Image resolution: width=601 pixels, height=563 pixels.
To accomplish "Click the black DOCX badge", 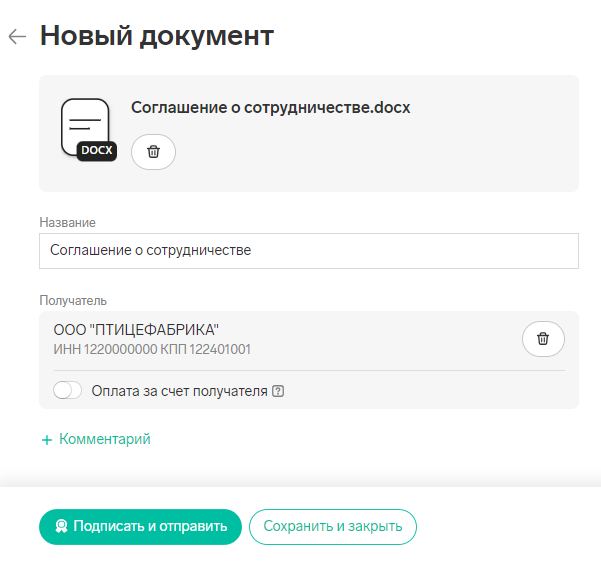I will 97,151.
